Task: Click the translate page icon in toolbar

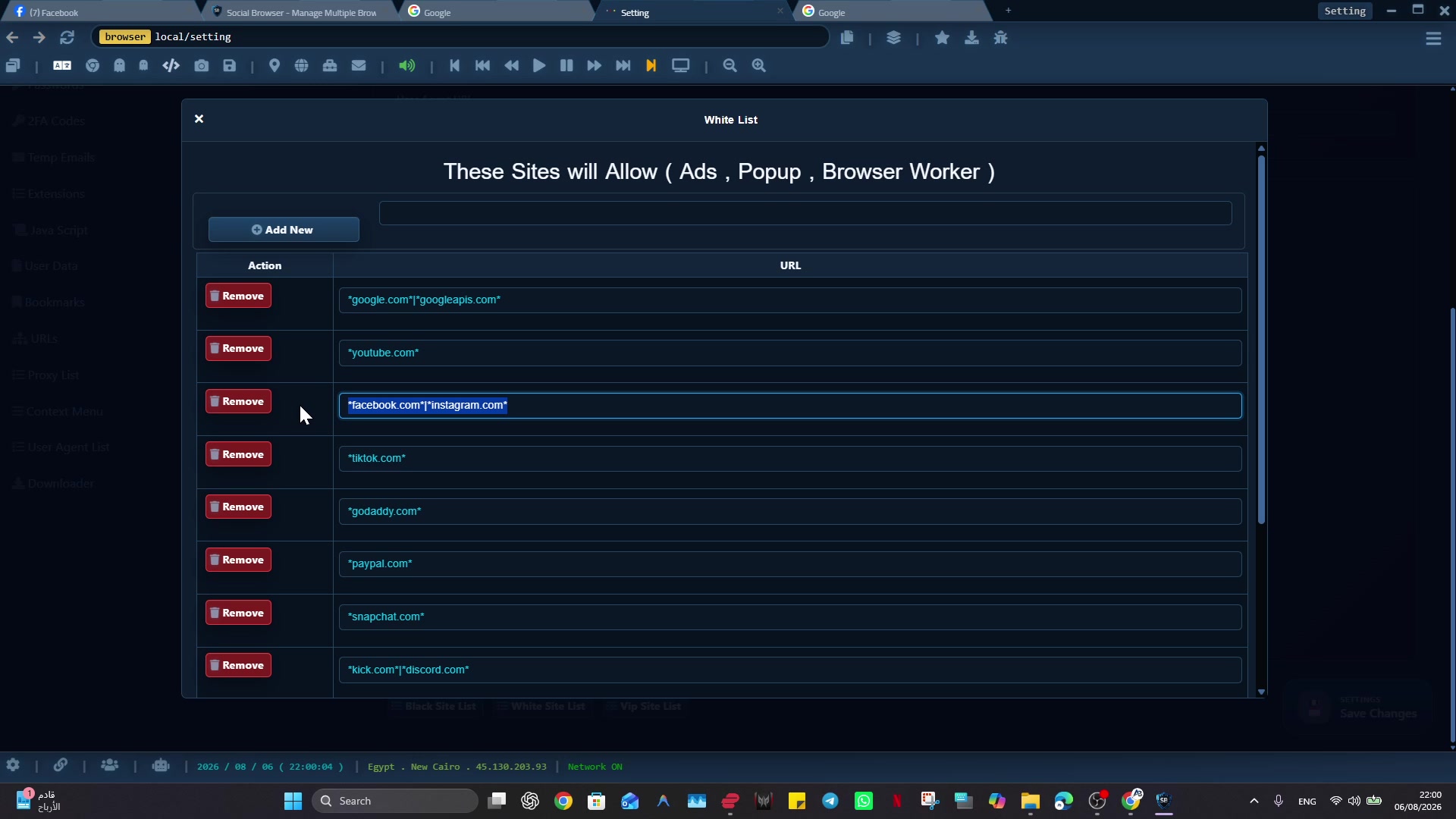Action: 62,66
